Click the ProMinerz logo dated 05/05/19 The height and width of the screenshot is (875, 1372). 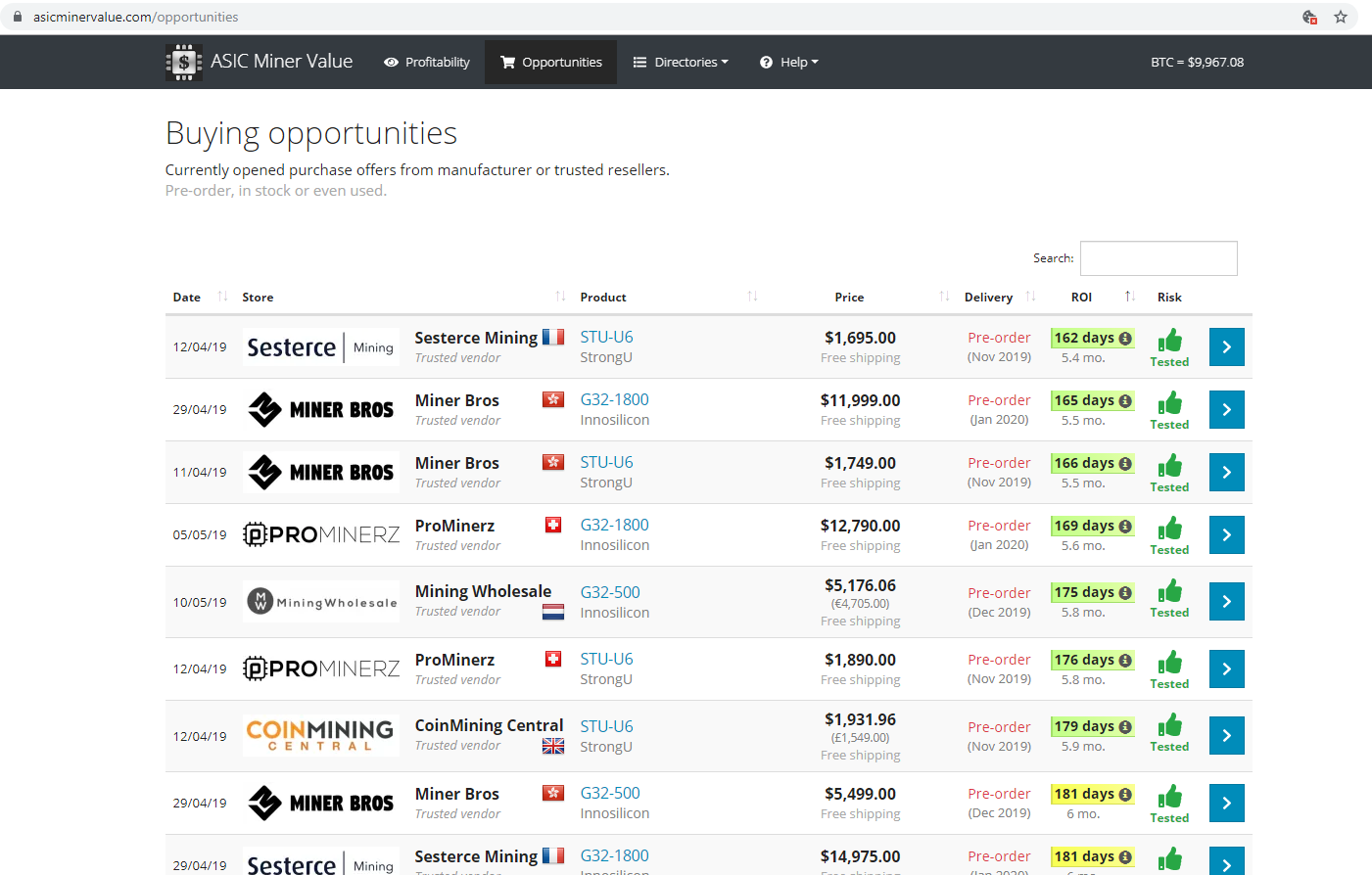321,534
